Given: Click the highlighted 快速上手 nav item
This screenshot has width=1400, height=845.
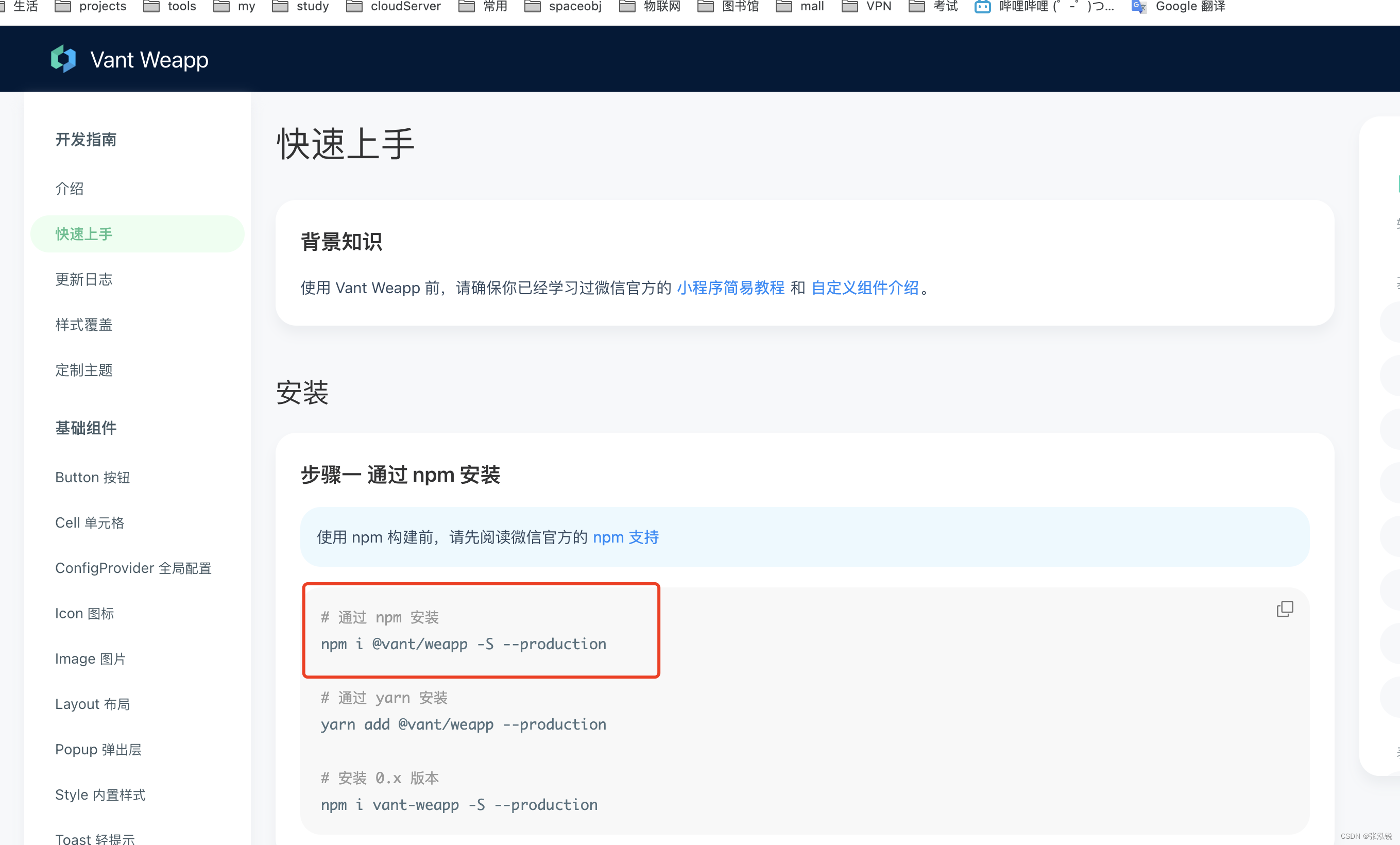Looking at the screenshot, I should pos(83,233).
